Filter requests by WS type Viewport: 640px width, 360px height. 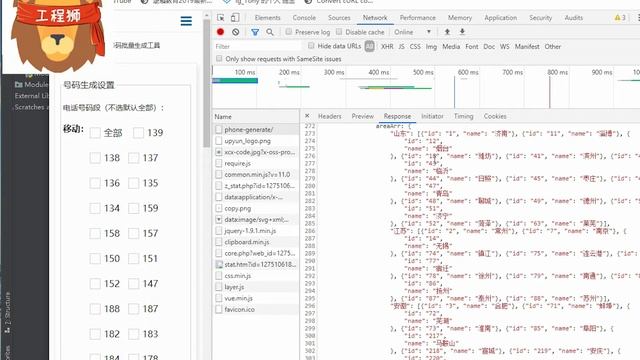pos(504,47)
